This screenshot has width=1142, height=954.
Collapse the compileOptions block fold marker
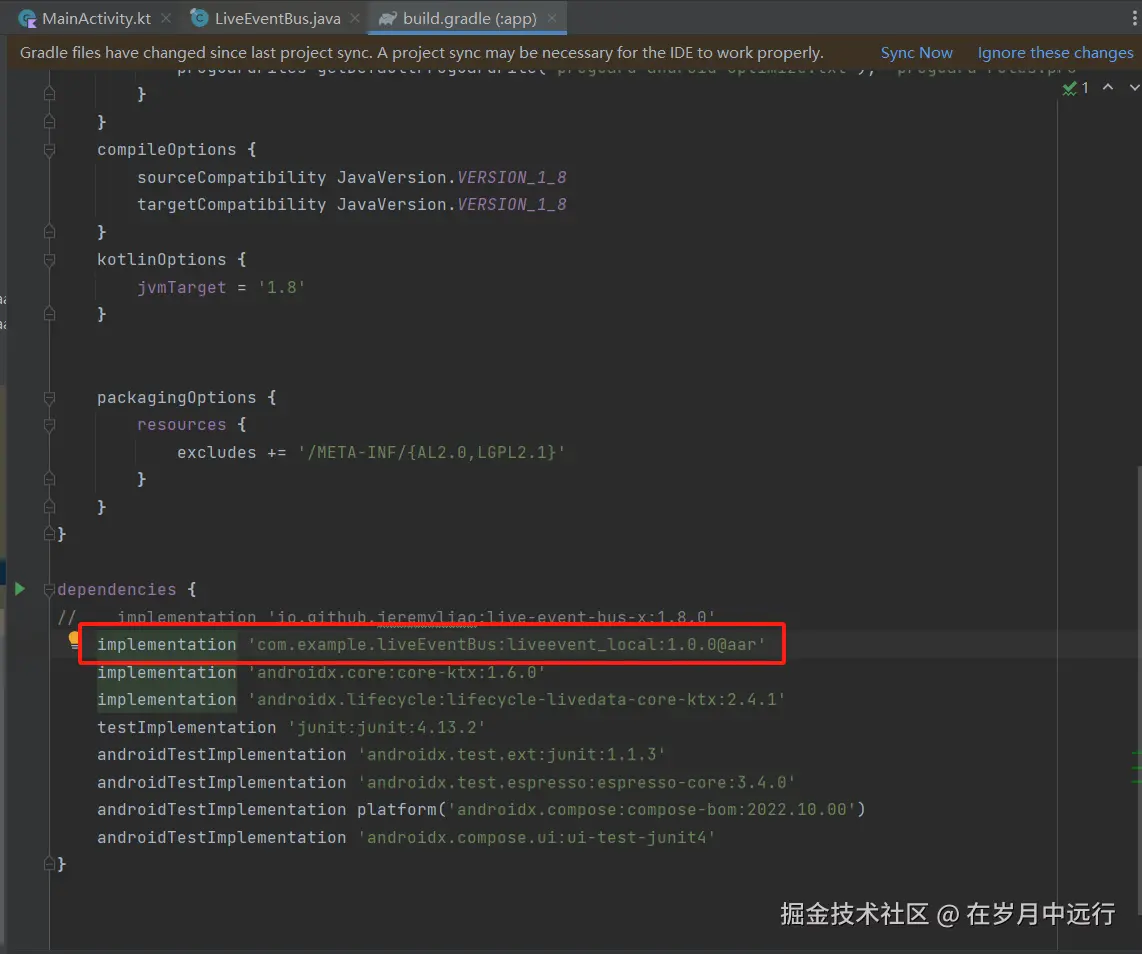click(x=50, y=150)
